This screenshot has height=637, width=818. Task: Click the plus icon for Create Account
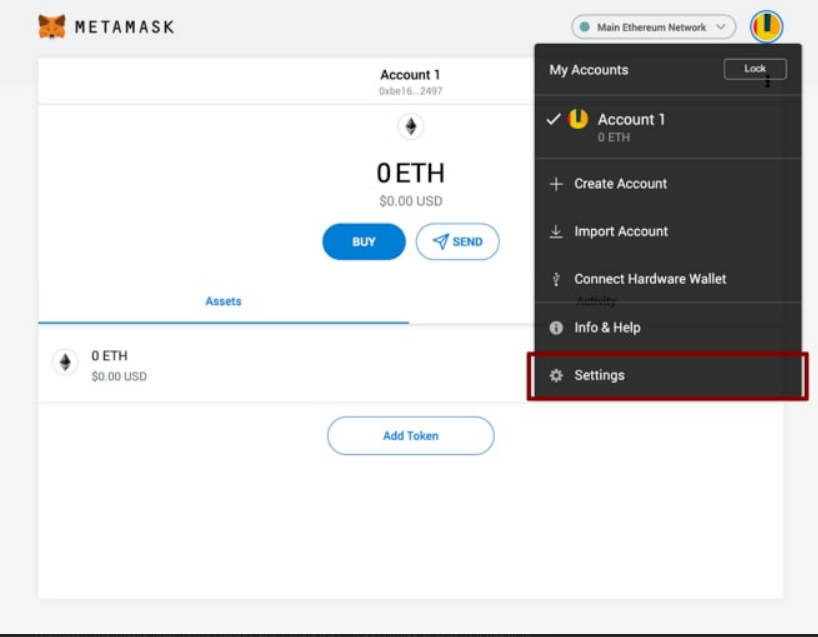[x=556, y=184]
